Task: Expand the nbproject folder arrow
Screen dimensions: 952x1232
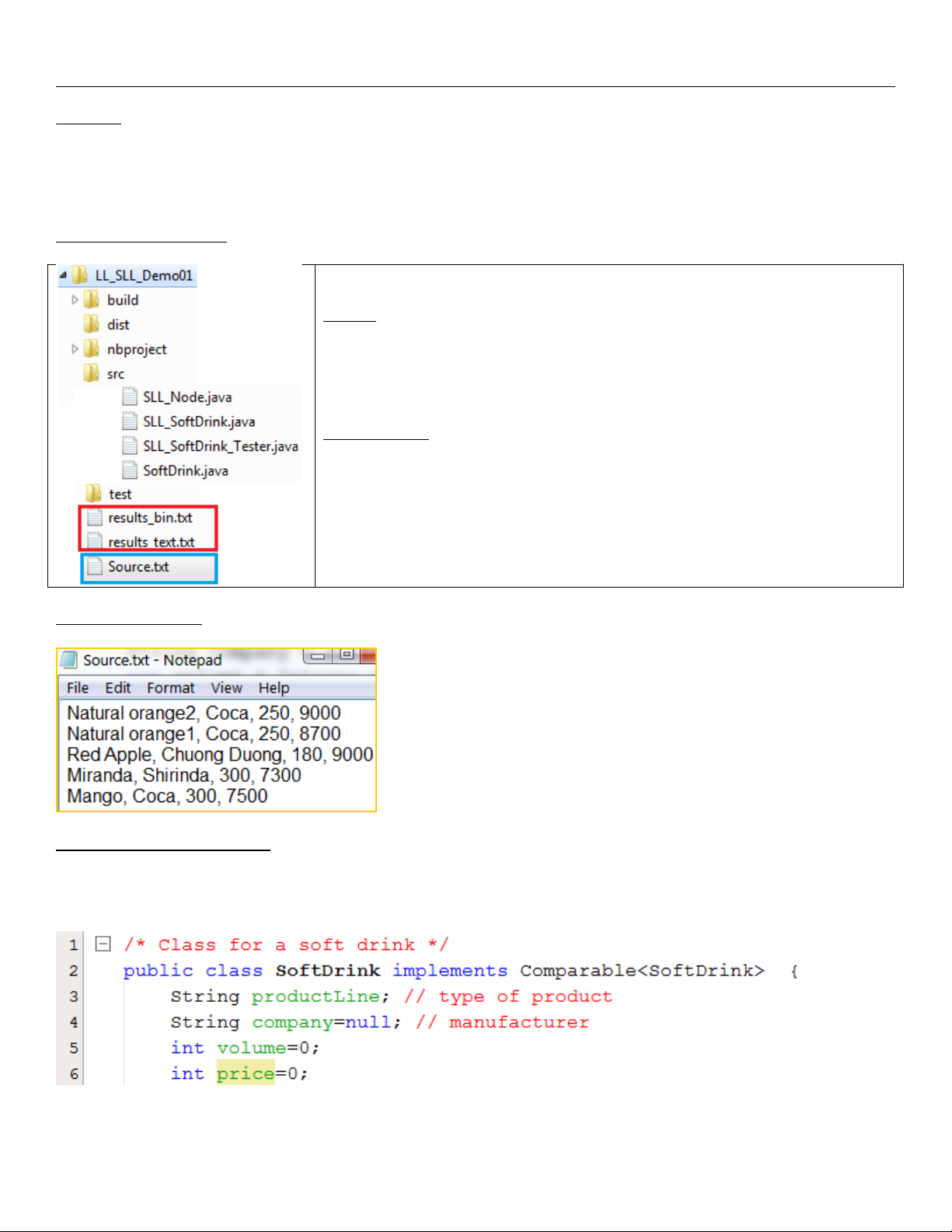Action: click(75, 349)
